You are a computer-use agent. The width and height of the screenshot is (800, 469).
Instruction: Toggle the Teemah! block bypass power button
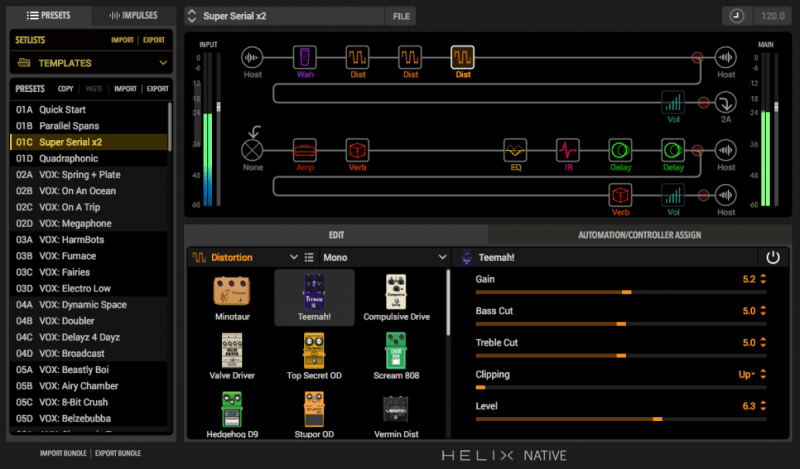(772, 257)
